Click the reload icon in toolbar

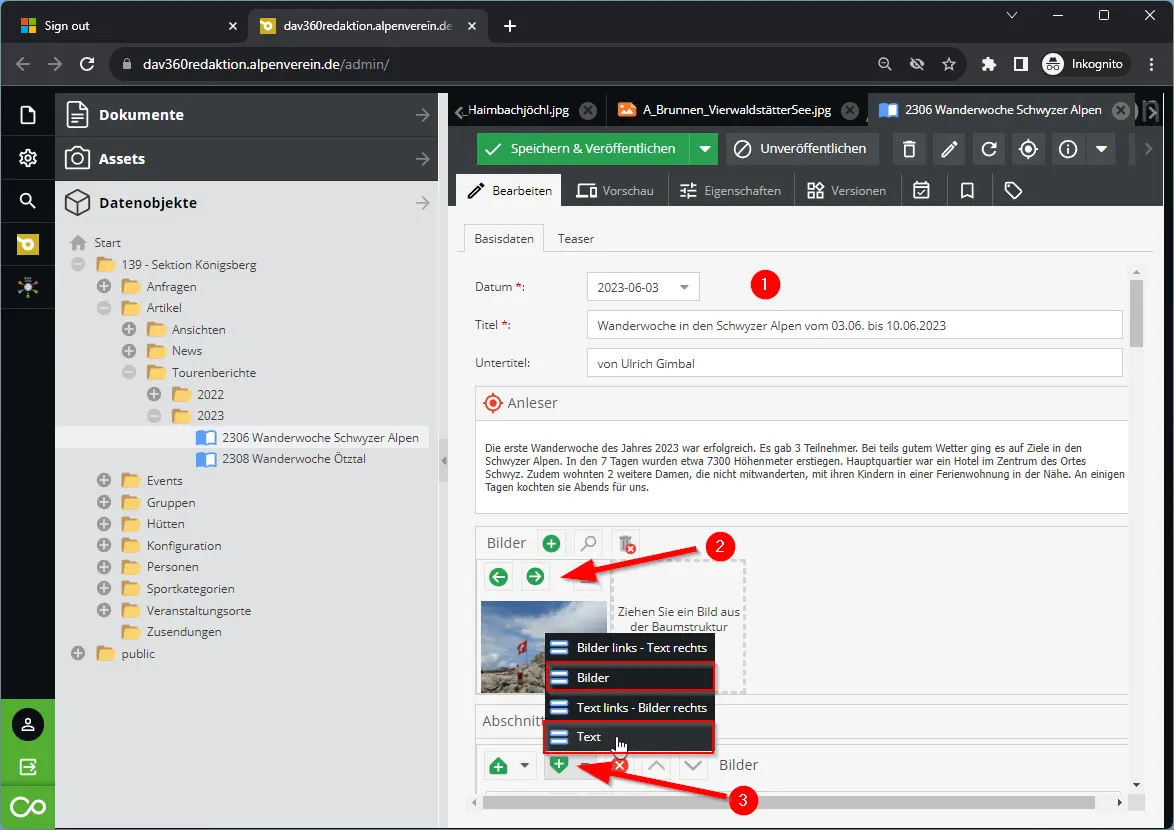coord(989,149)
